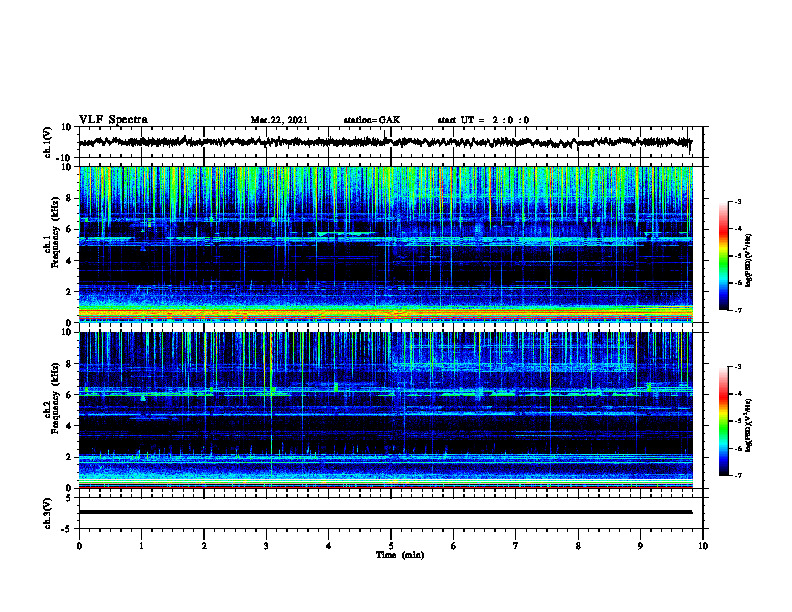This screenshot has width=792, height=612.
Task: Click the ch.3 flat voltage trace
Action: (x=385, y=512)
